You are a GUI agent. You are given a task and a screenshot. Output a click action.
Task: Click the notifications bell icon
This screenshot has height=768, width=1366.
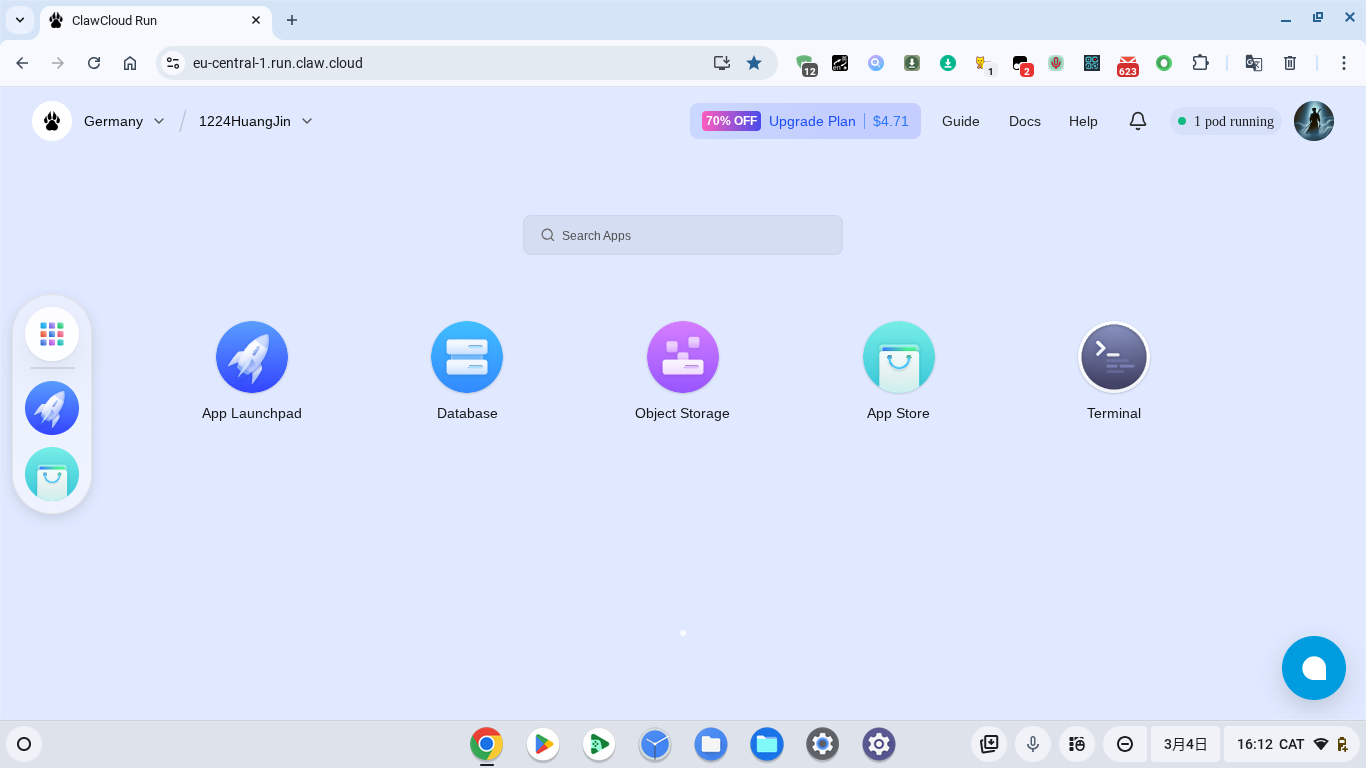1138,121
